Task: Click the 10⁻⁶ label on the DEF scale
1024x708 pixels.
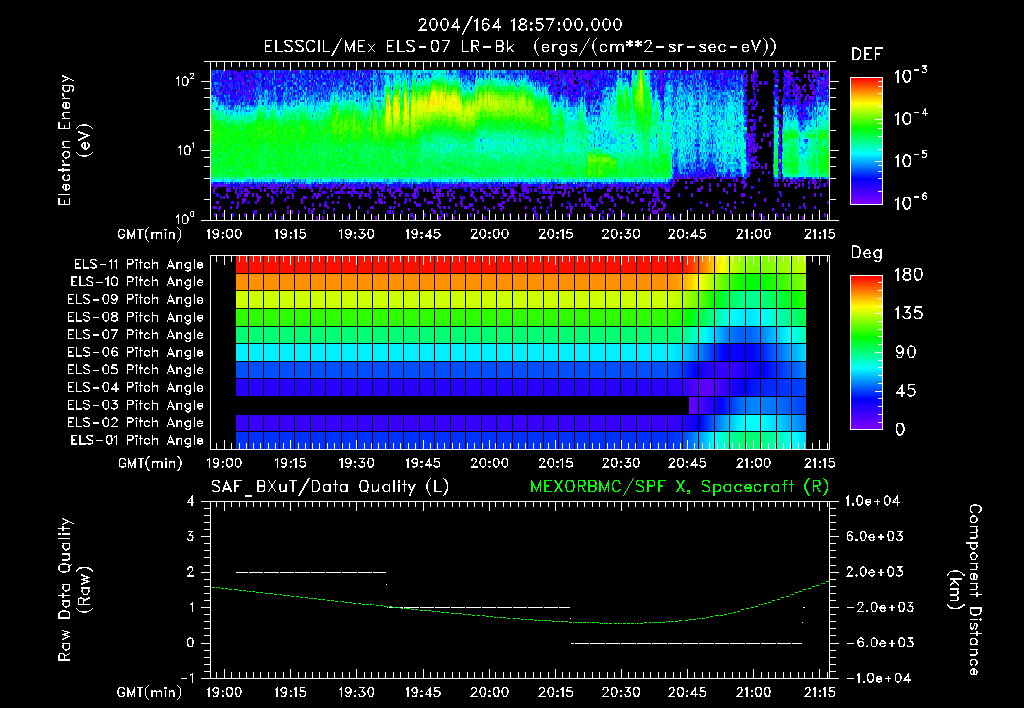Action: tap(910, 202)
